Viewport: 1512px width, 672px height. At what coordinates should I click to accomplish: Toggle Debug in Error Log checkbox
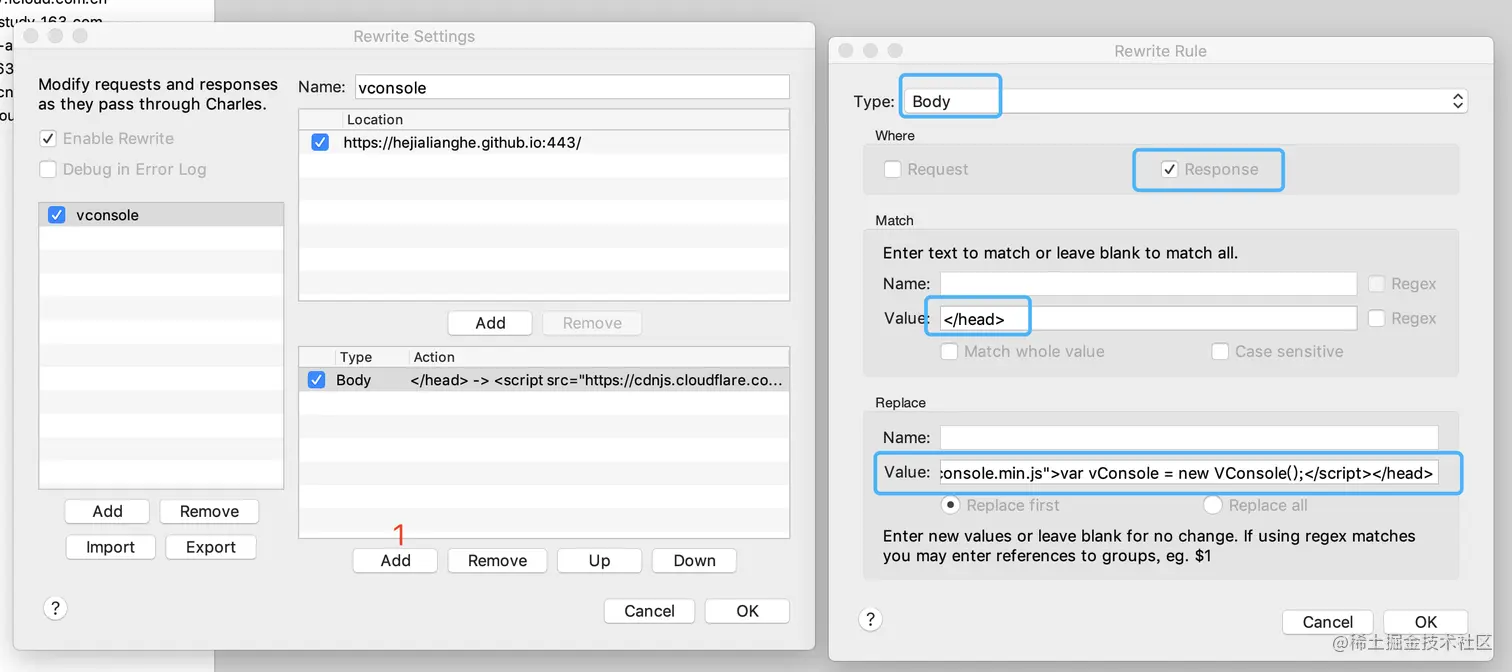coord(47,169)
